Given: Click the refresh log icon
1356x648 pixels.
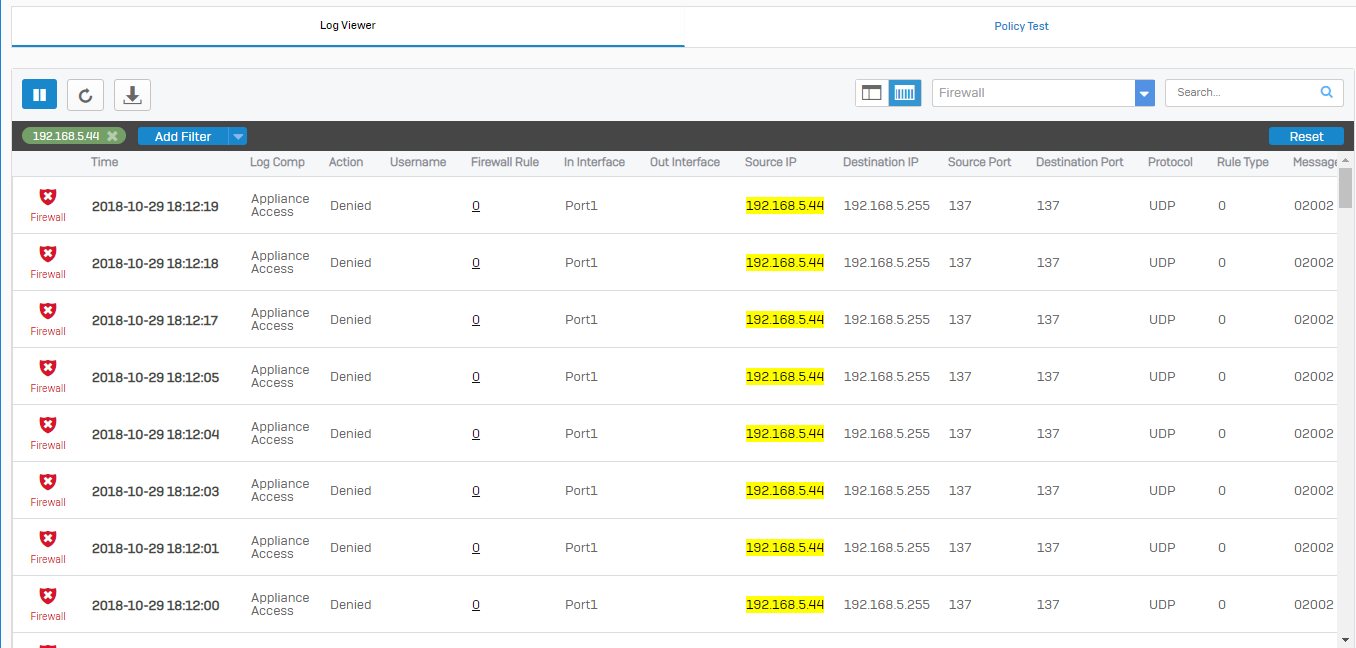Looking at the screenshot, I should [x=85, y=94].
